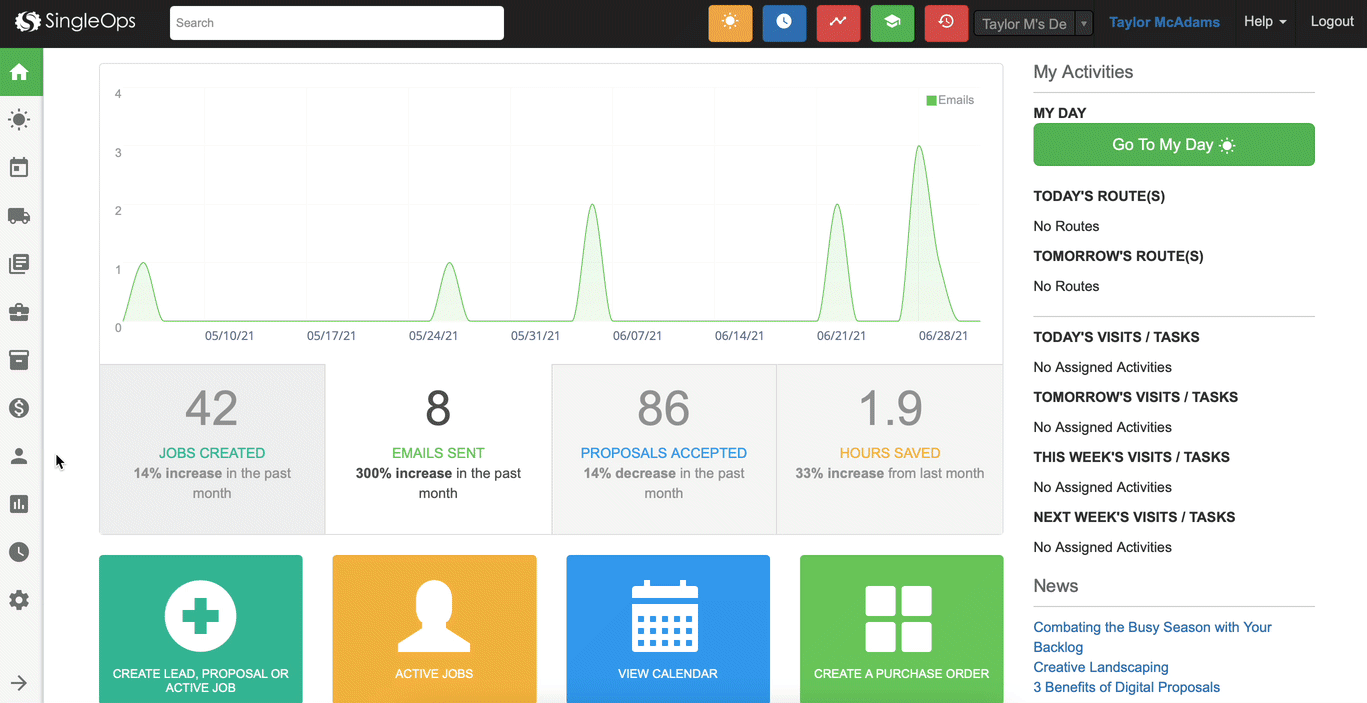Click the dollar sign icon in the sidebar

point(19,408)
